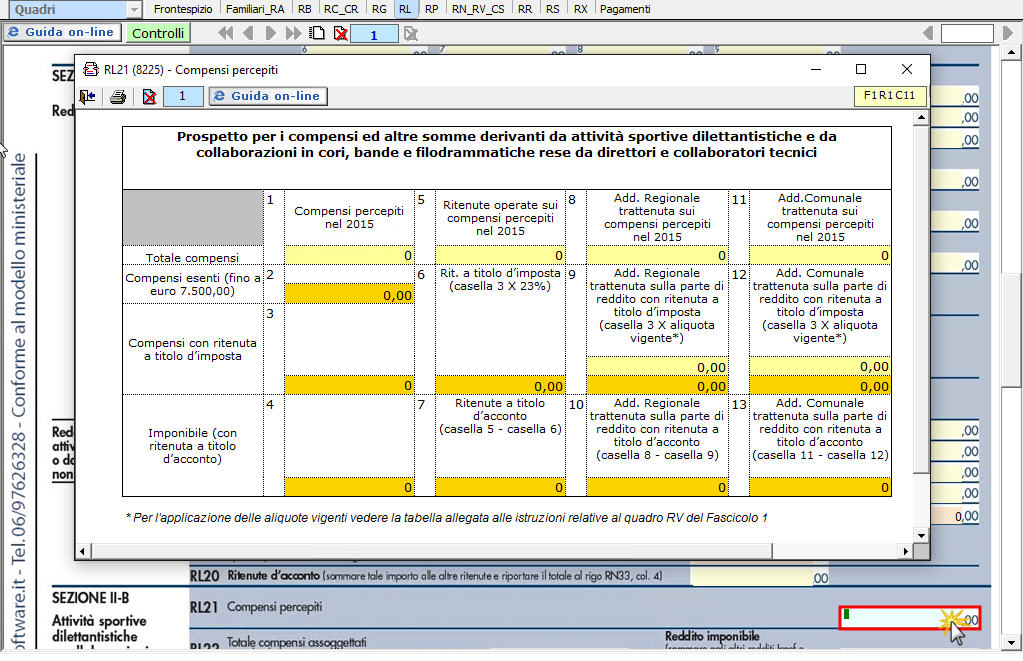Switch to the Familiari_RA tab
Screen dimensions: 1023x661
click(x=255, y=9)
